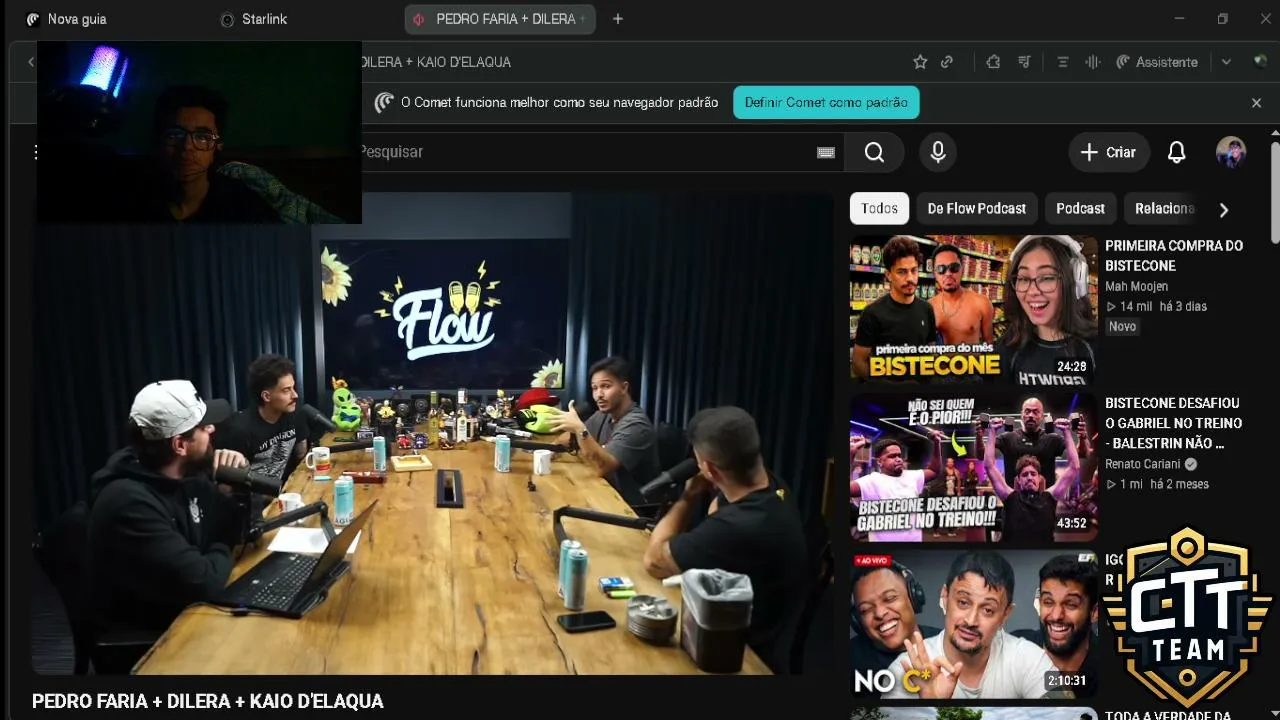Select the PEDRO FARIA + DILERA tab

click(500, 19)
